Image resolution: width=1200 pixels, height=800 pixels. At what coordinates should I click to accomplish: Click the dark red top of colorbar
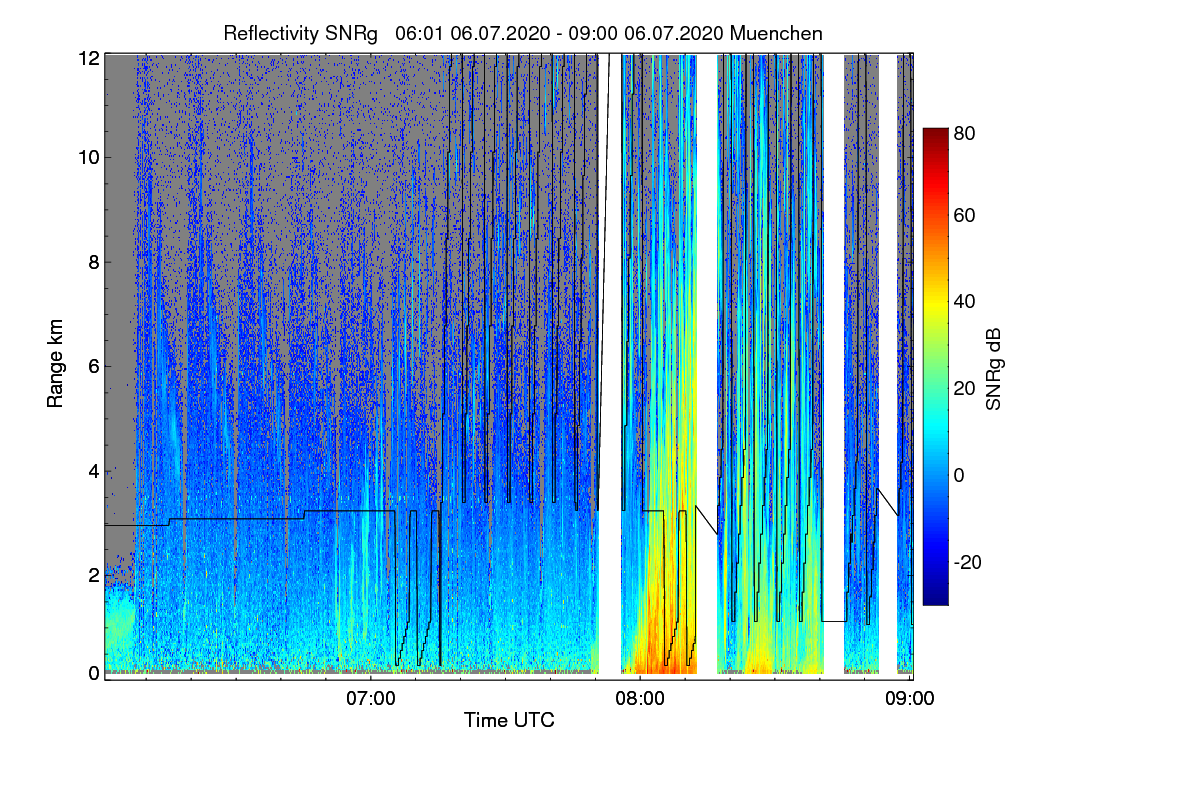click(x=935, y=135)
